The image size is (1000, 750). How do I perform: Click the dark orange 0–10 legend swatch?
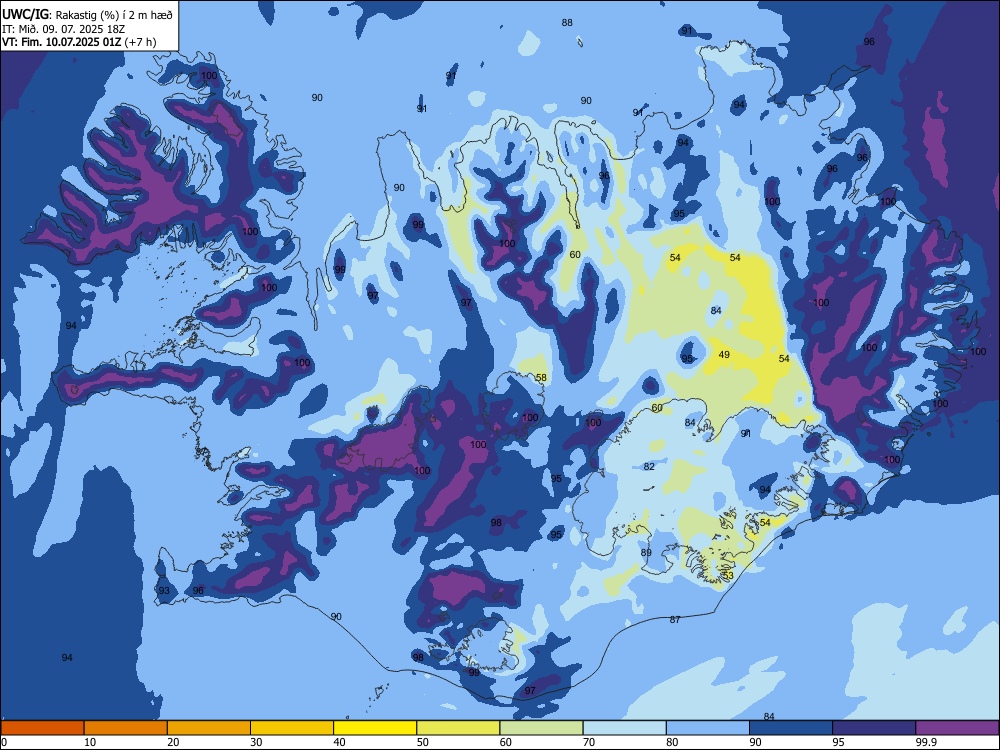click(42, 728)
